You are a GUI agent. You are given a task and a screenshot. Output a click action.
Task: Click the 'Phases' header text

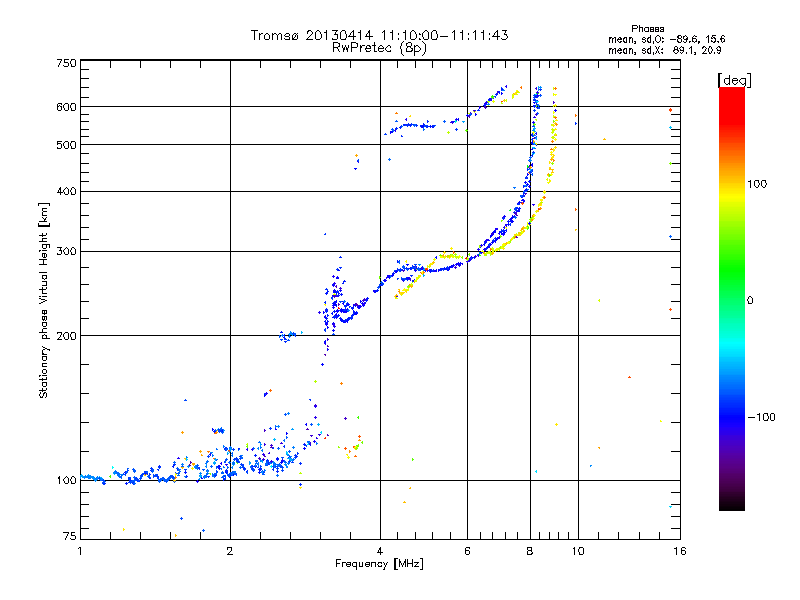click(647, 29)
